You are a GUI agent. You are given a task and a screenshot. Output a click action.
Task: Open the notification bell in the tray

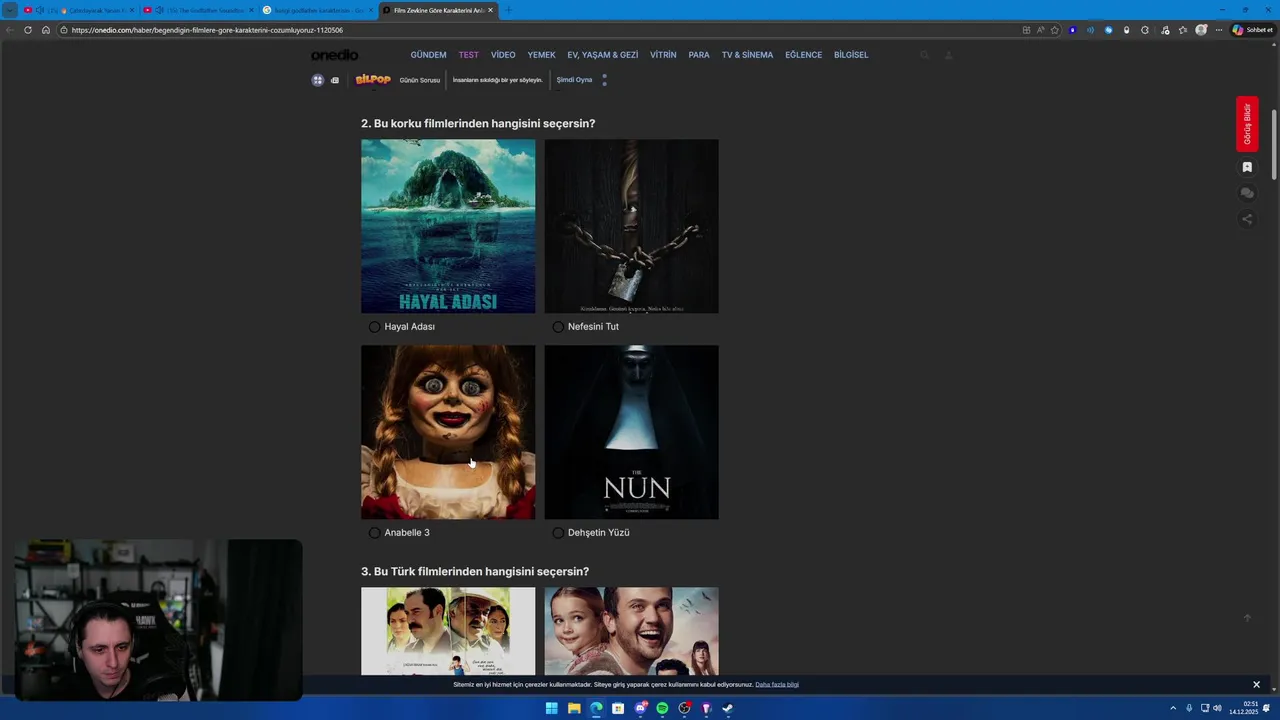click(1266, 708)
